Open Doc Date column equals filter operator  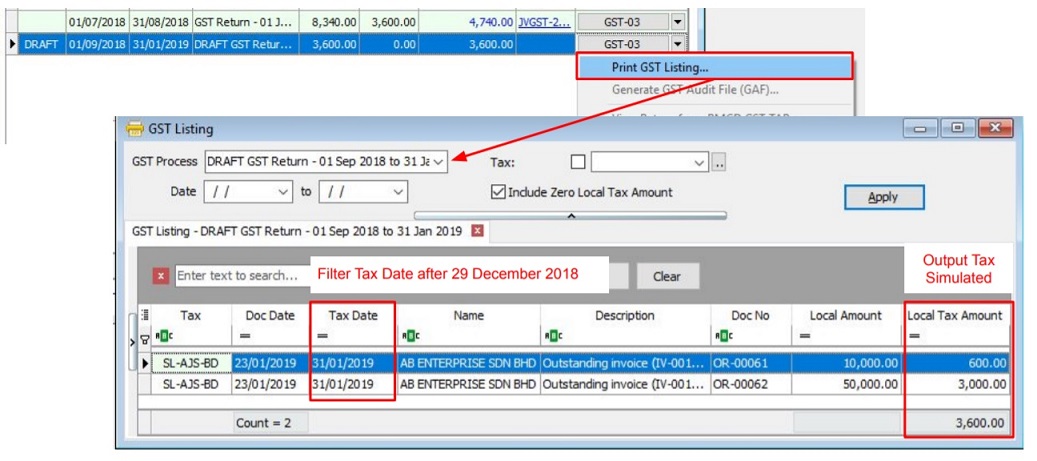(x=245, y=336)
